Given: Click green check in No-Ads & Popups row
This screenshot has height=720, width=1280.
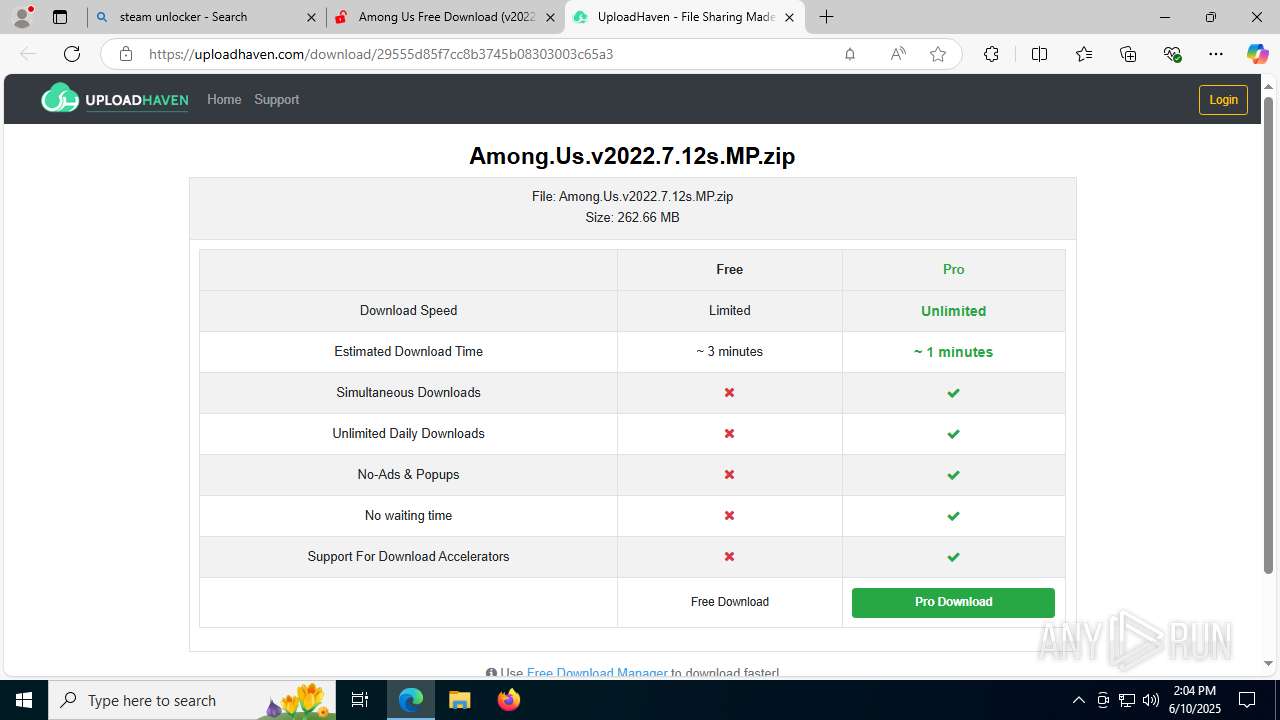Looking at the screenshot, I should pos(953,475).
